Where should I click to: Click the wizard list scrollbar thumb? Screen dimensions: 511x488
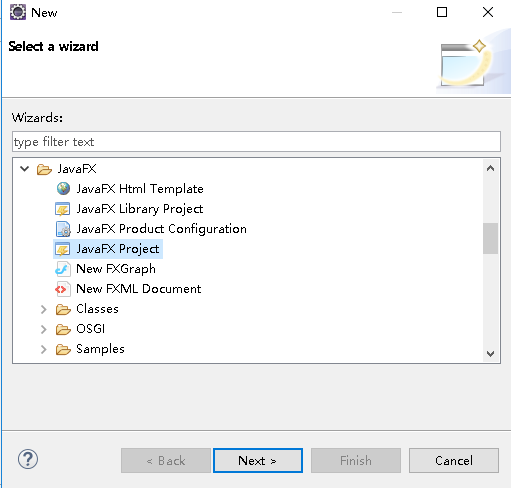(490, 238)
